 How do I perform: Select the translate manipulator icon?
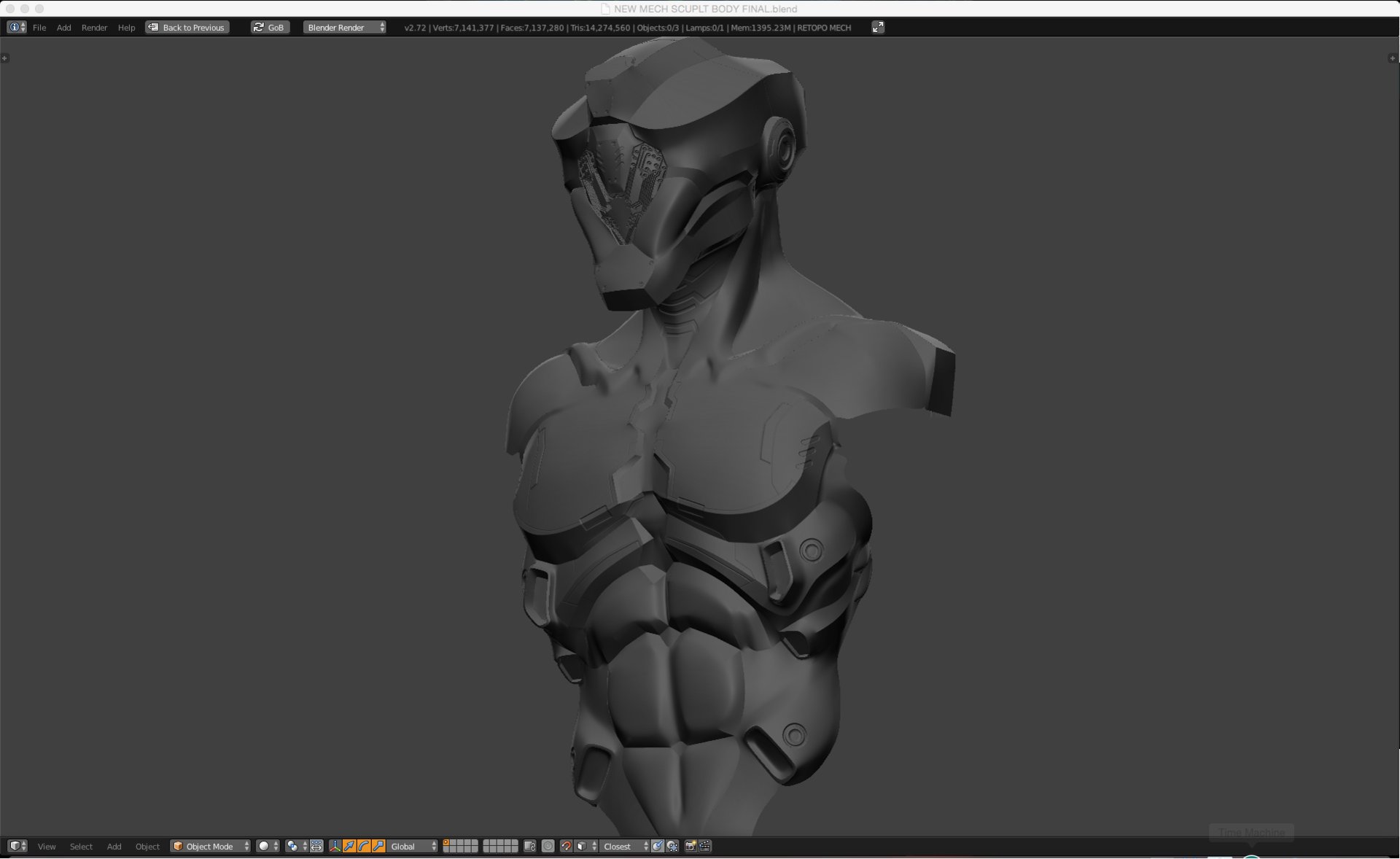tap(349, 847)
